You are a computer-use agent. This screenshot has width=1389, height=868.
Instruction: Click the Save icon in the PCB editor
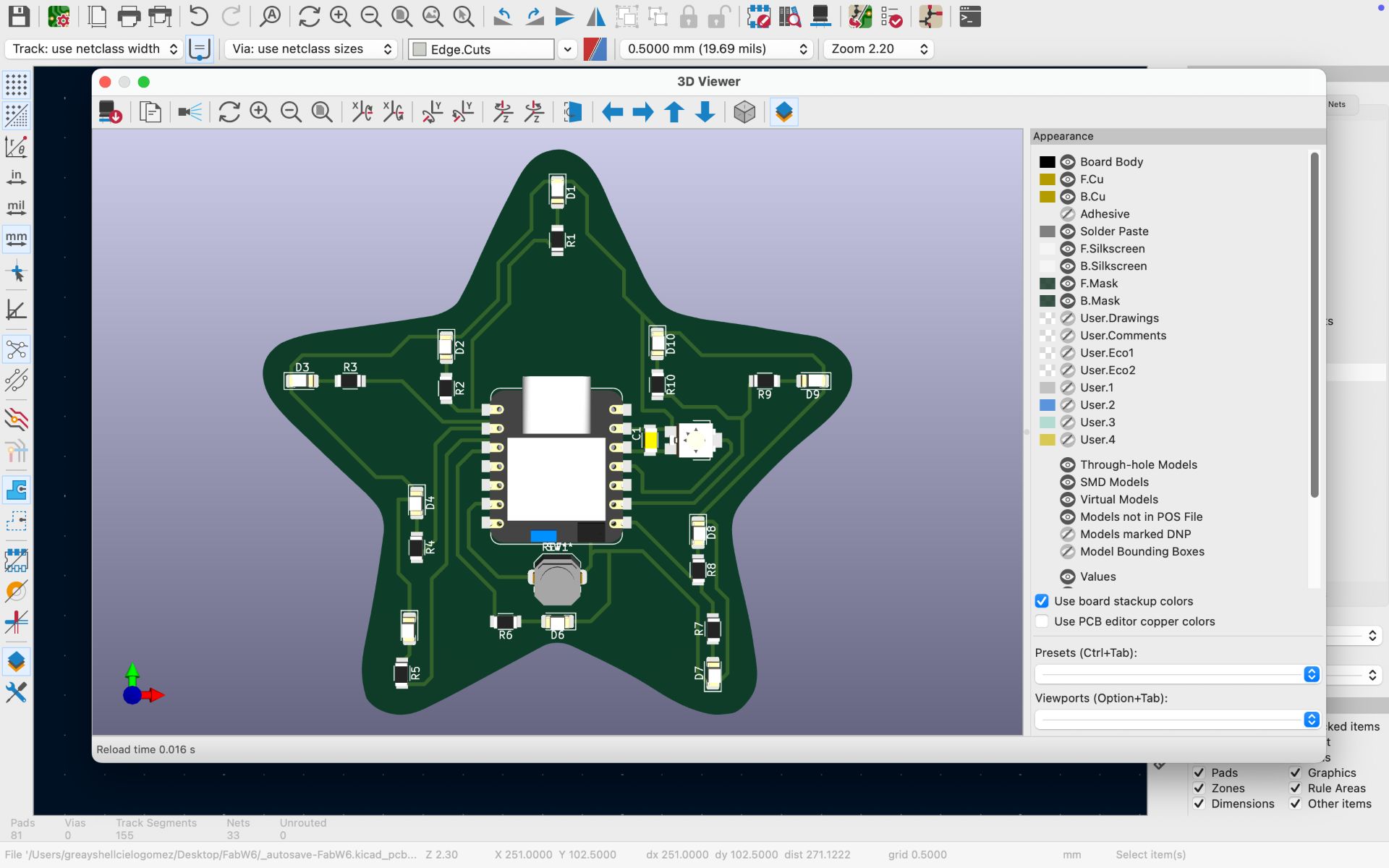pyautogui.click(x=19, y=17)
